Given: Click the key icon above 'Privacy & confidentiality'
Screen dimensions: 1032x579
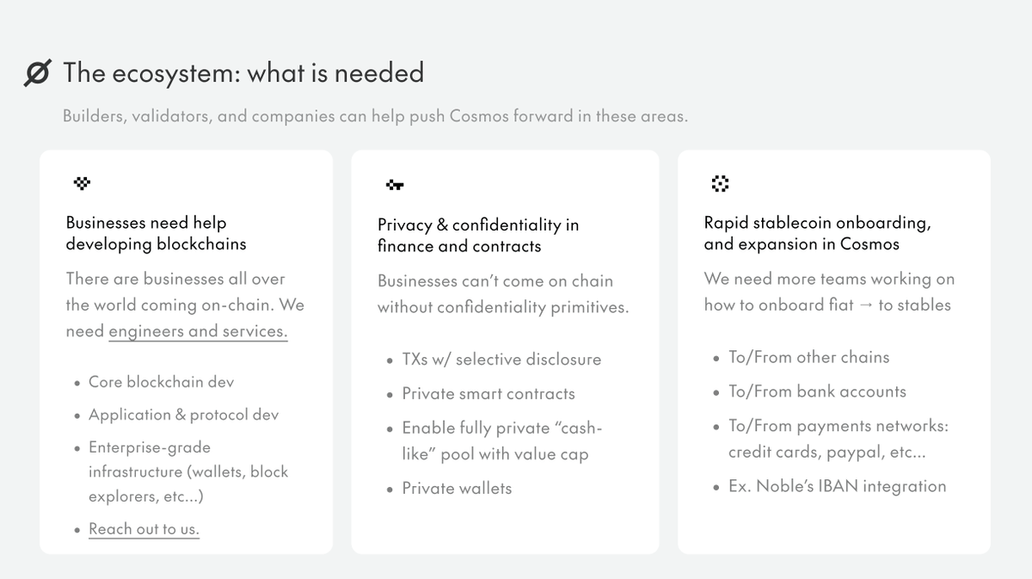Looking at the screenshot, I should click(x=394, y=185).
